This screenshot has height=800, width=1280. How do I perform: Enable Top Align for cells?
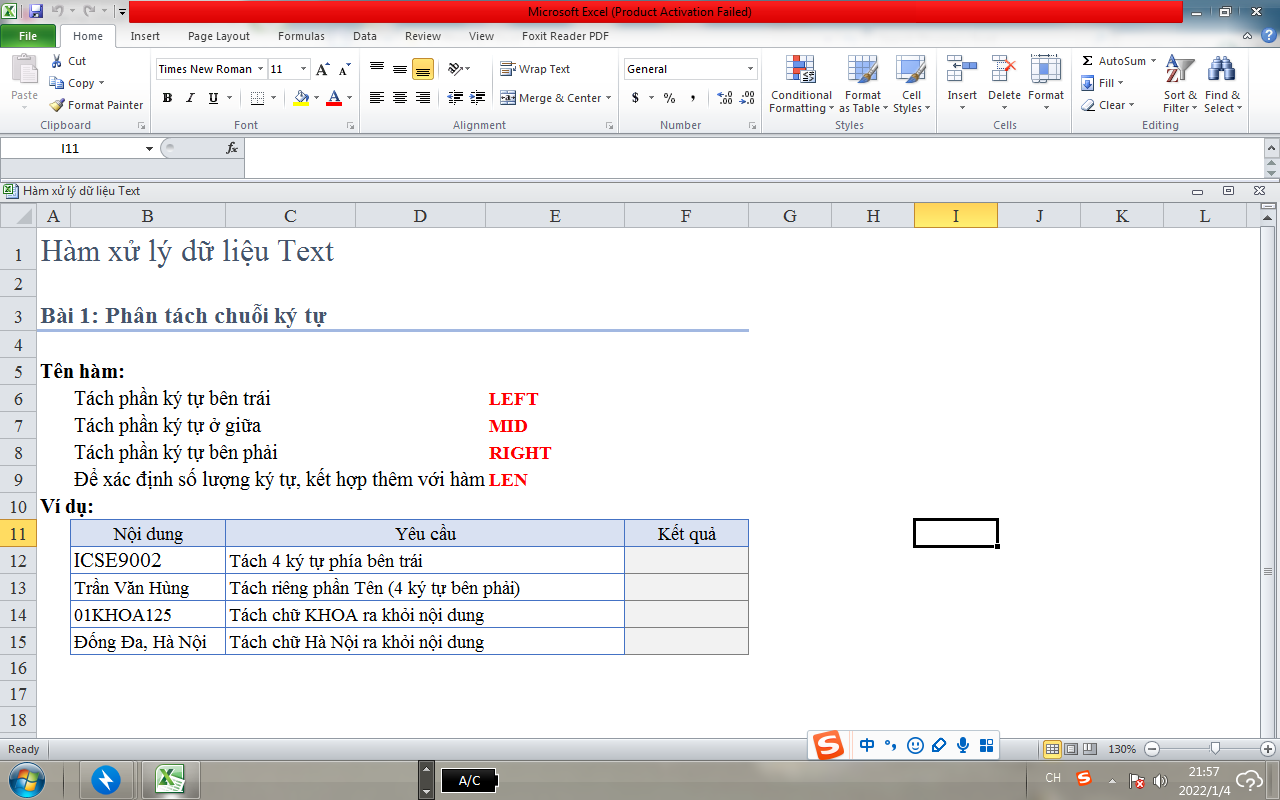click(x=377, y=69)
